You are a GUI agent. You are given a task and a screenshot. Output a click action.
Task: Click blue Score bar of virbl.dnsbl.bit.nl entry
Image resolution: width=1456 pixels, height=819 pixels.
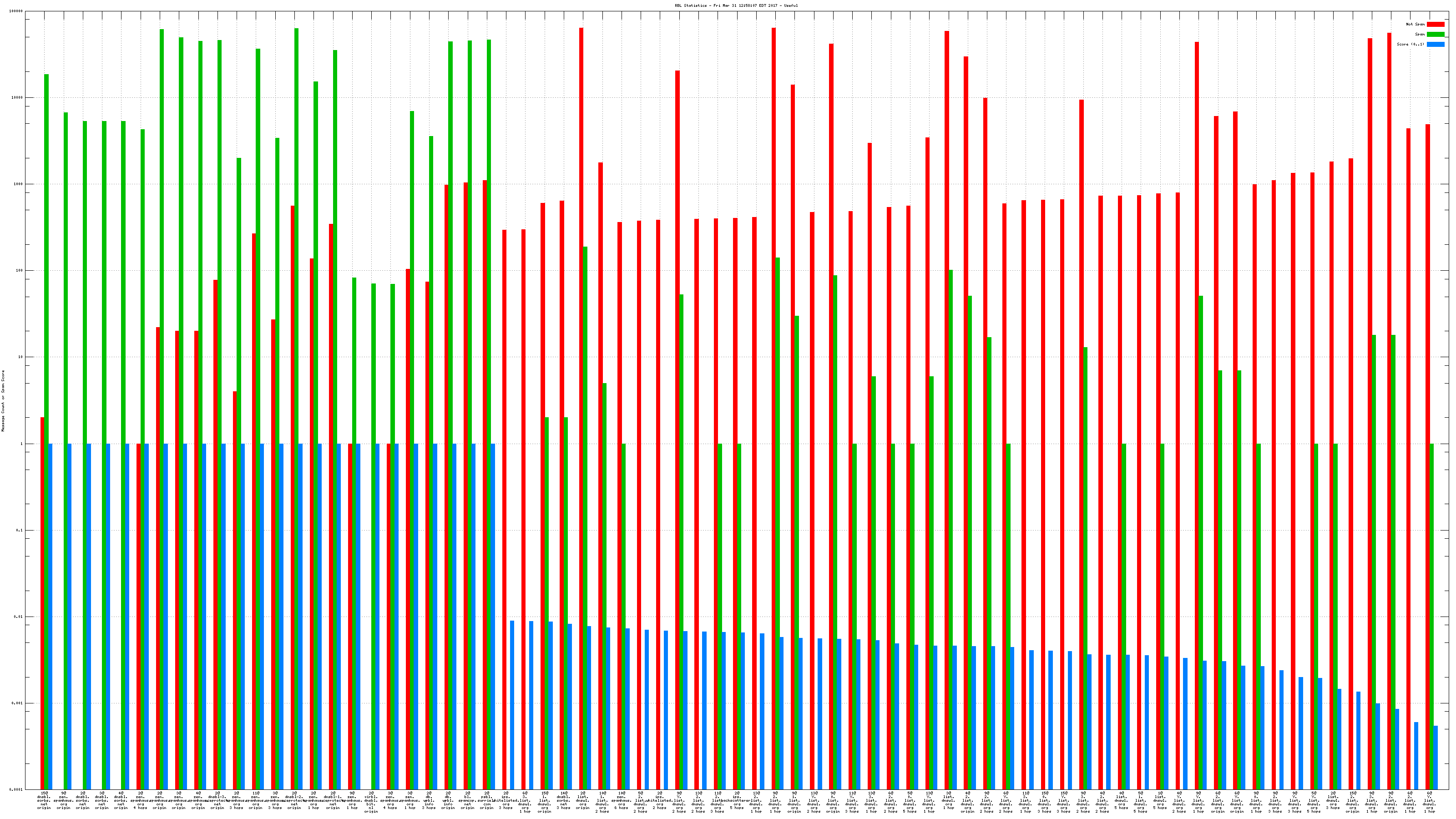coord(377,616)
